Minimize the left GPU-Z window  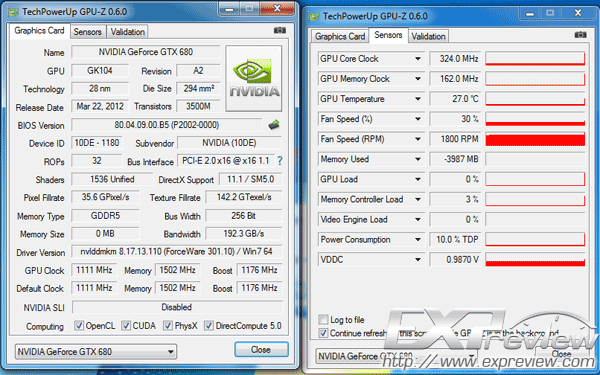tap(230, 9)
